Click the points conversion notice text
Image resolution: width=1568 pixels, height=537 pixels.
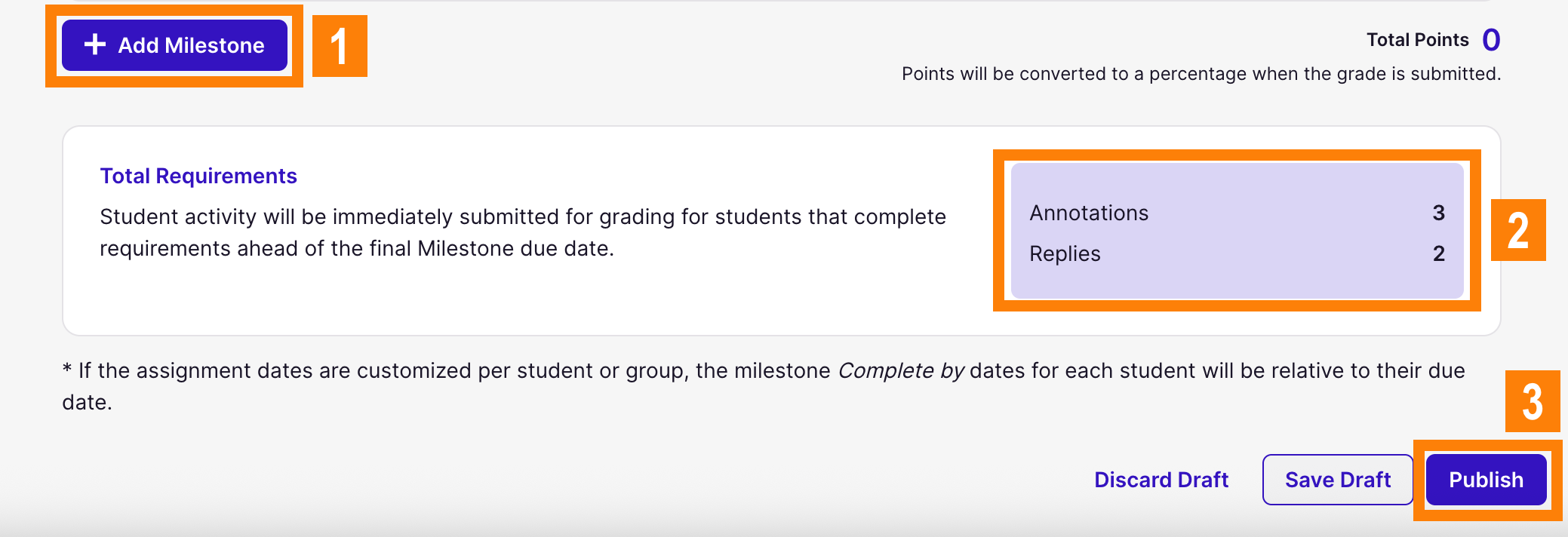tap(1201, 74)
